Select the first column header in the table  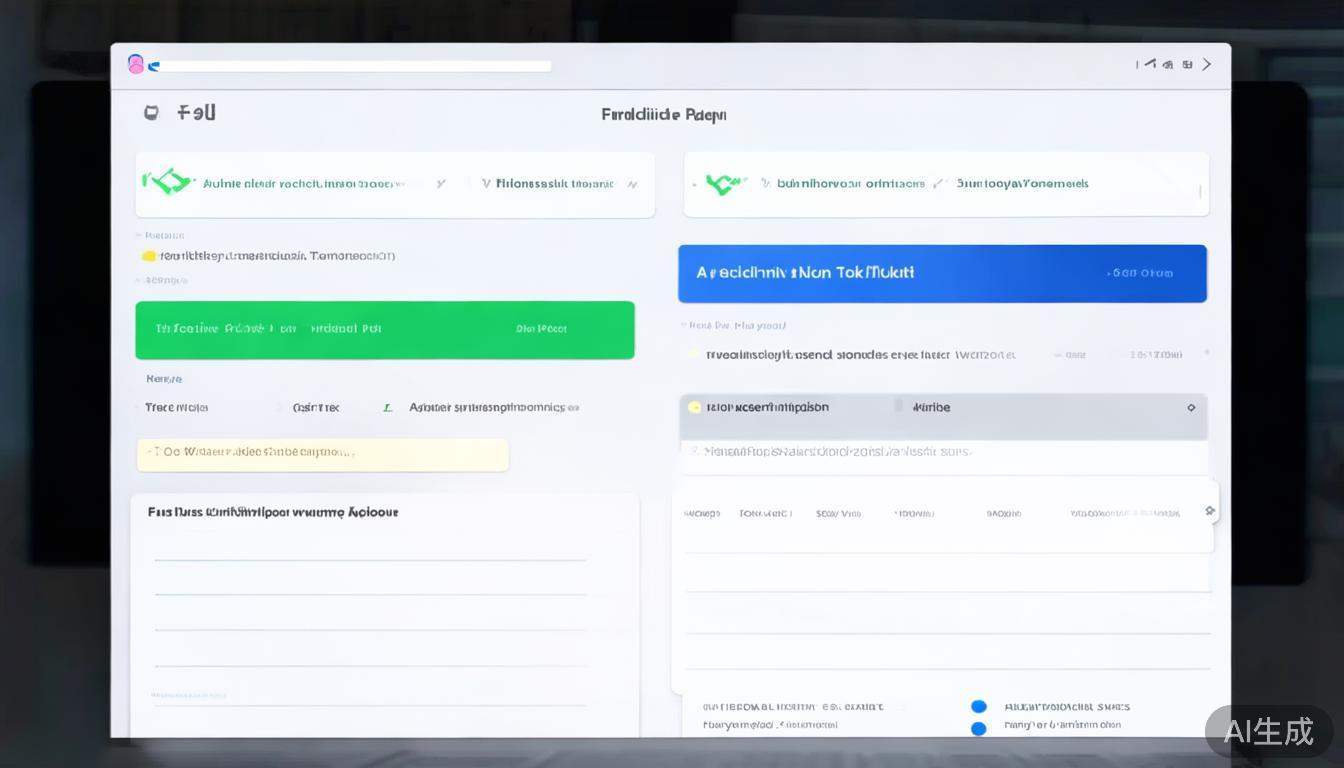[701, 514]
